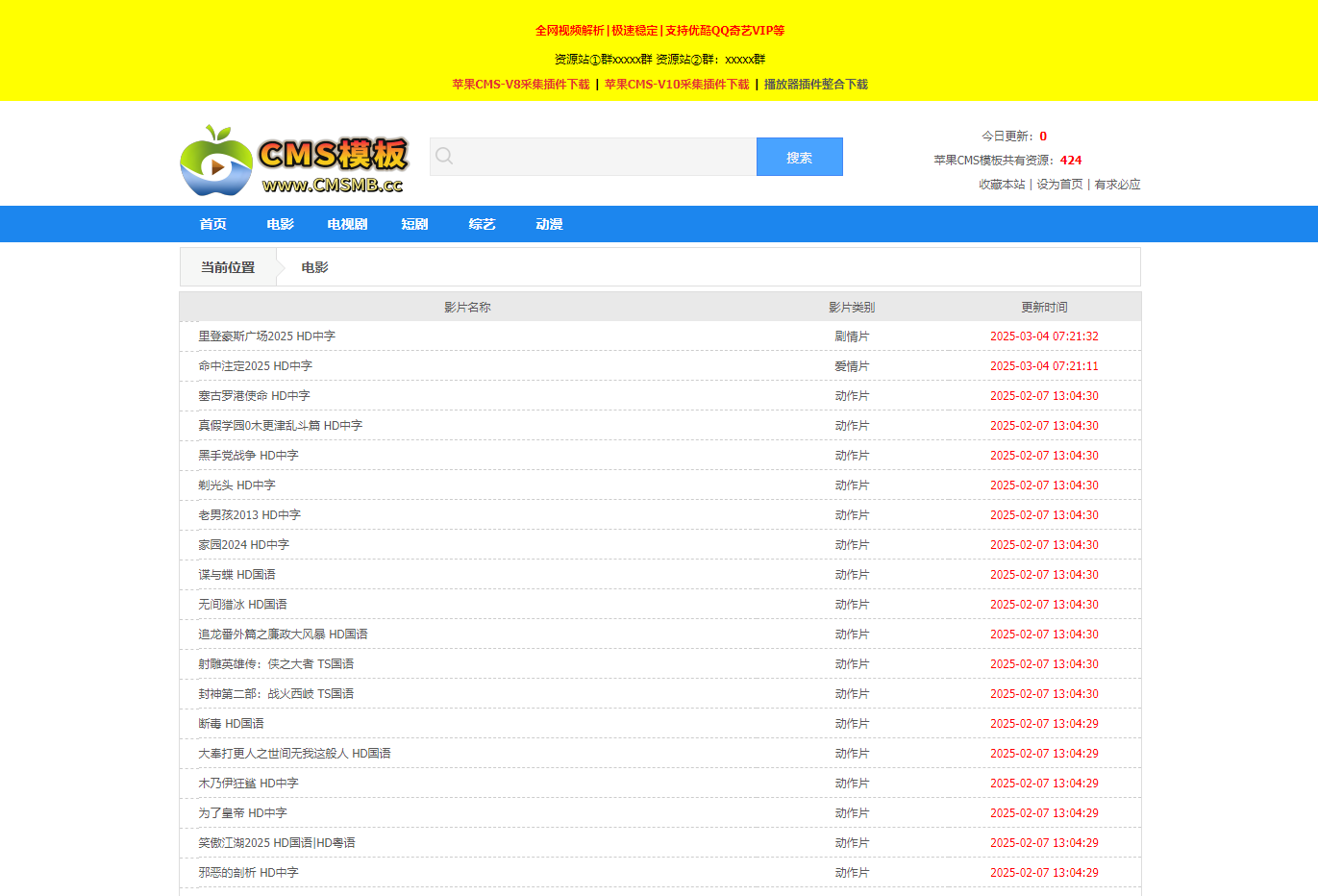Click the 收藏本站 link
Screen dimensions: 1318x896
[x=1002, y=185]
